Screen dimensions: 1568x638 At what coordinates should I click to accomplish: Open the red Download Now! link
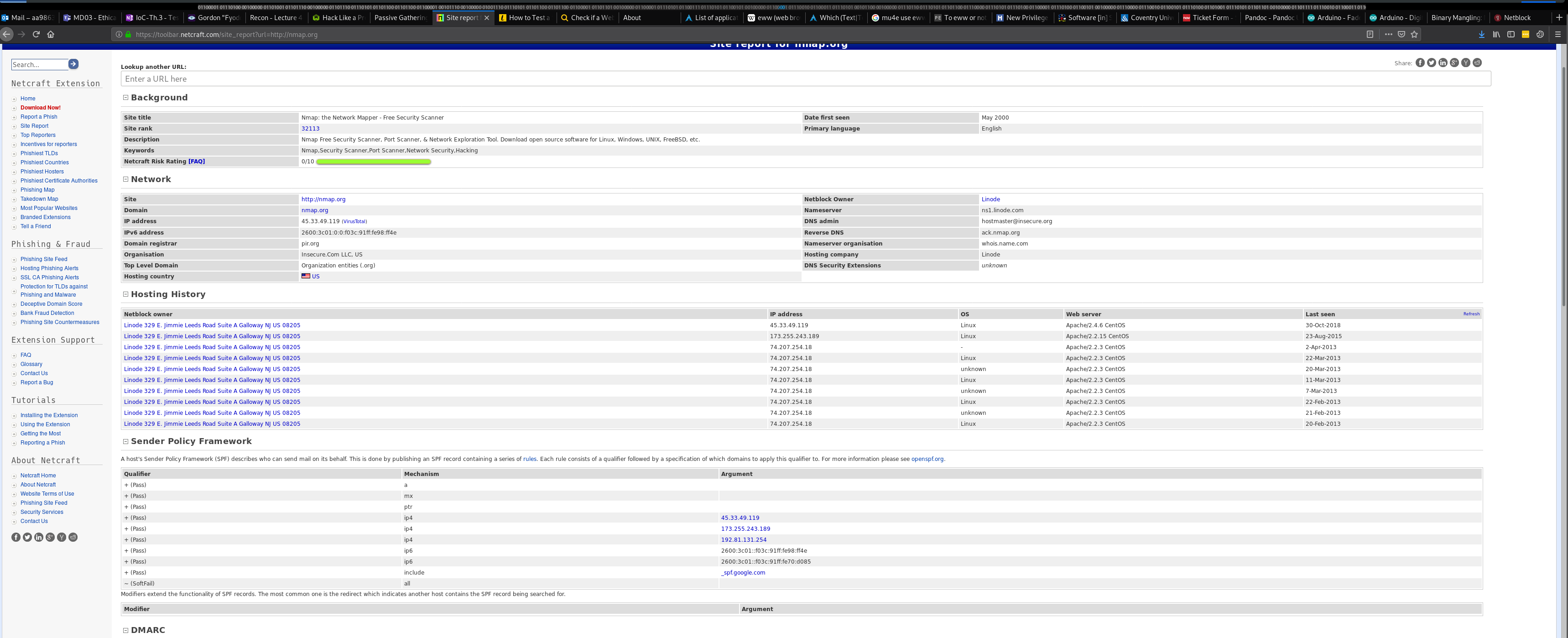40,108
